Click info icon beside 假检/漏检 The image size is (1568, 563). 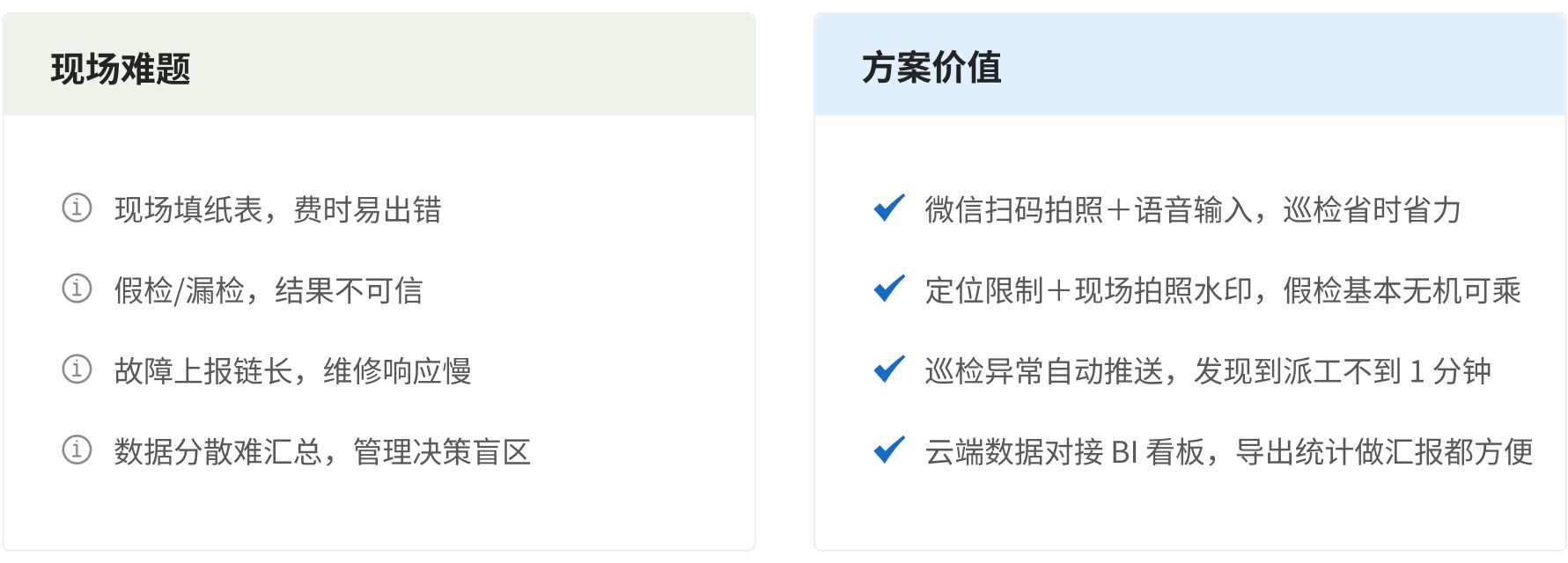[77, 289]
